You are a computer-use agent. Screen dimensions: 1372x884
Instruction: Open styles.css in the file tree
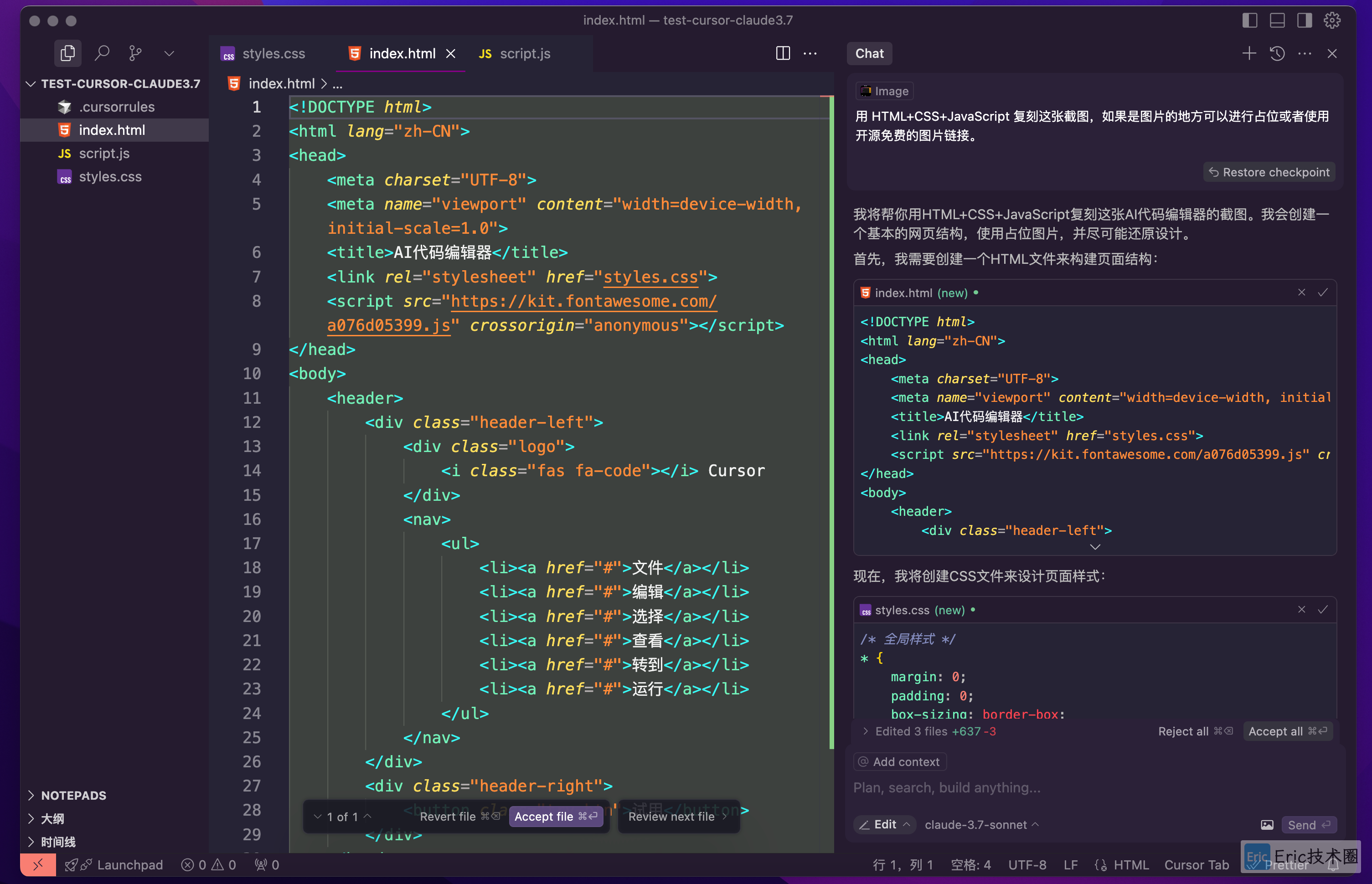pos(115,177)
